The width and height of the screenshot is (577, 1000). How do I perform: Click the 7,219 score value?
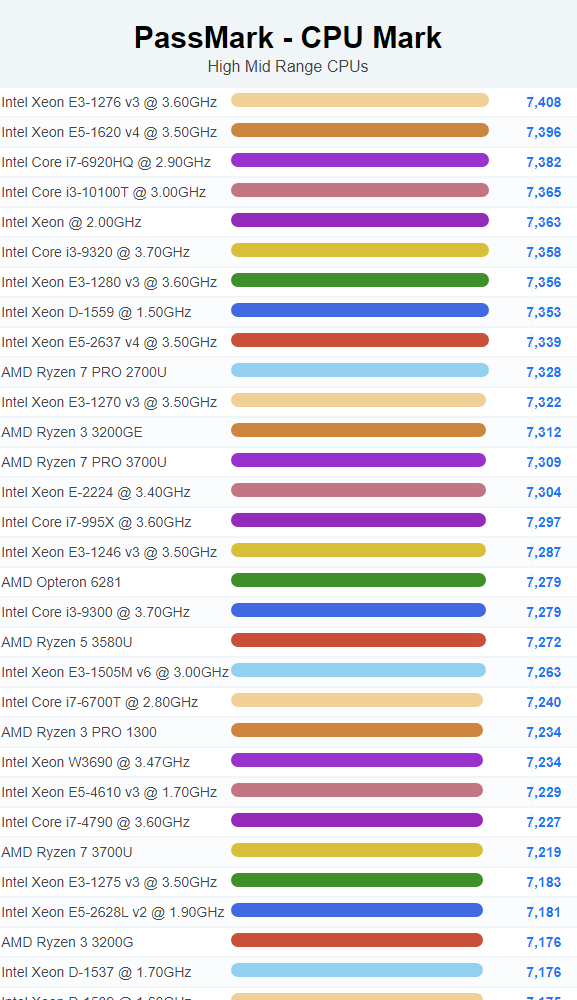[x=544, y=851]
